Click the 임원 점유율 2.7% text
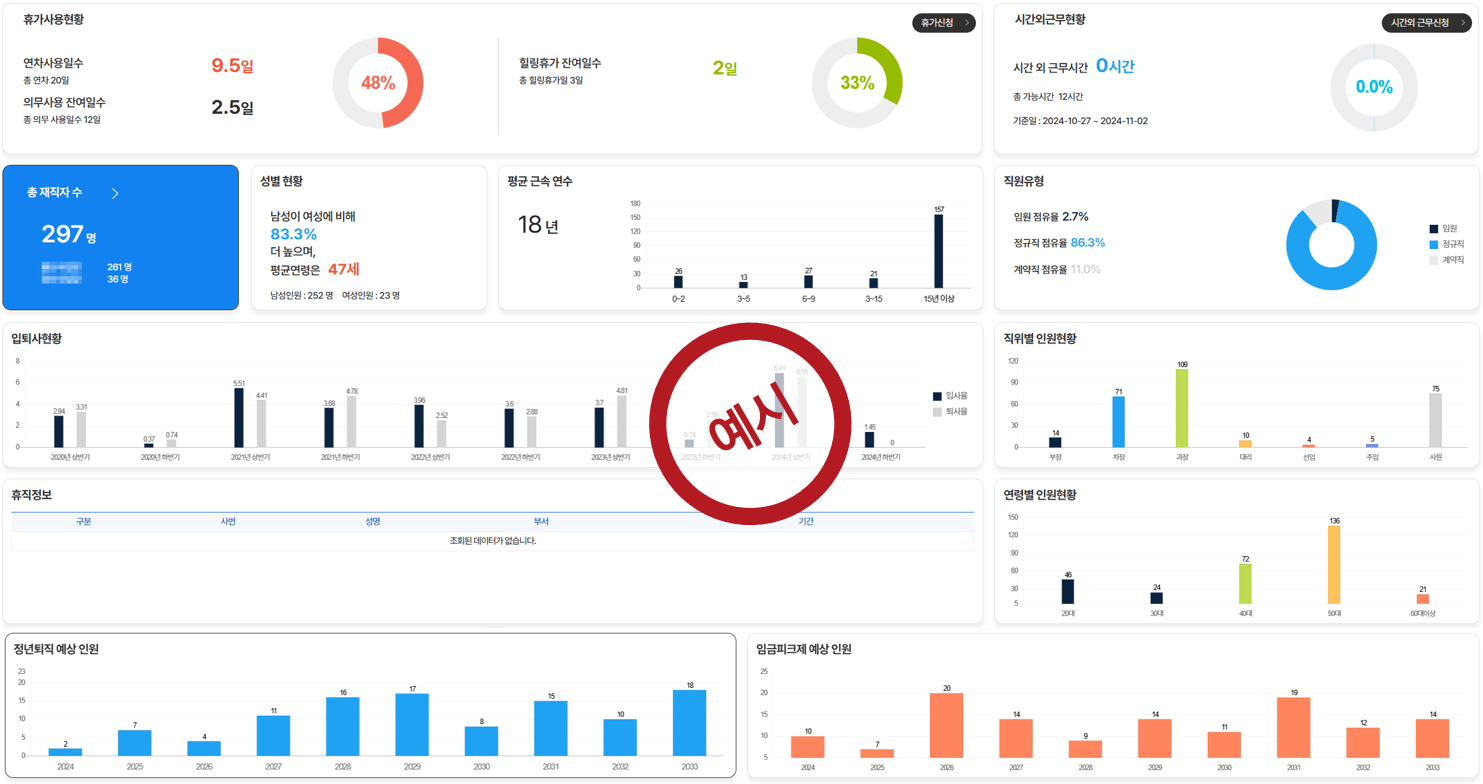The height and width of the screenshot is (784, 1483). pos(1051,217)
